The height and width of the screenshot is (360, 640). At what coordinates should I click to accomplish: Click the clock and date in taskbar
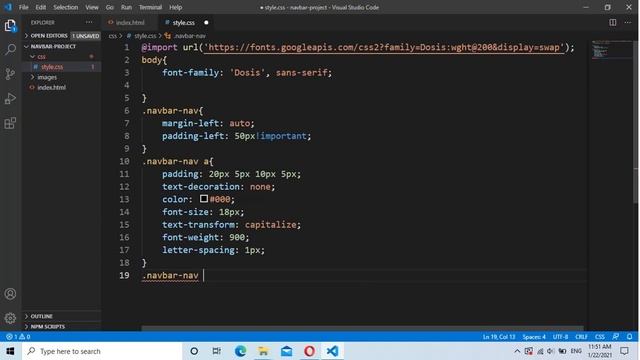[600, 351]
